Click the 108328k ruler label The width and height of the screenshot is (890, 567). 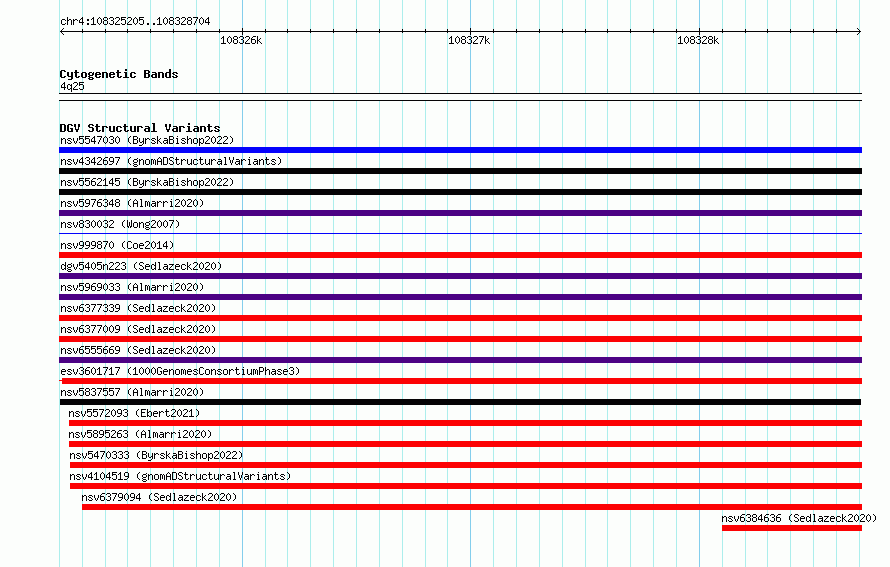point(698,40)
